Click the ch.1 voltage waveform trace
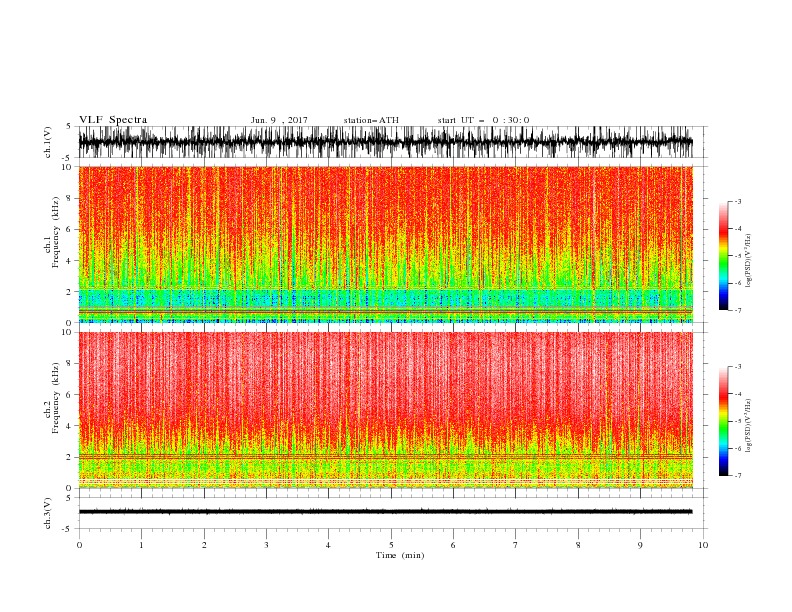Screen dimensions: 792x612 pyautogui.click(x=386, y=142)
